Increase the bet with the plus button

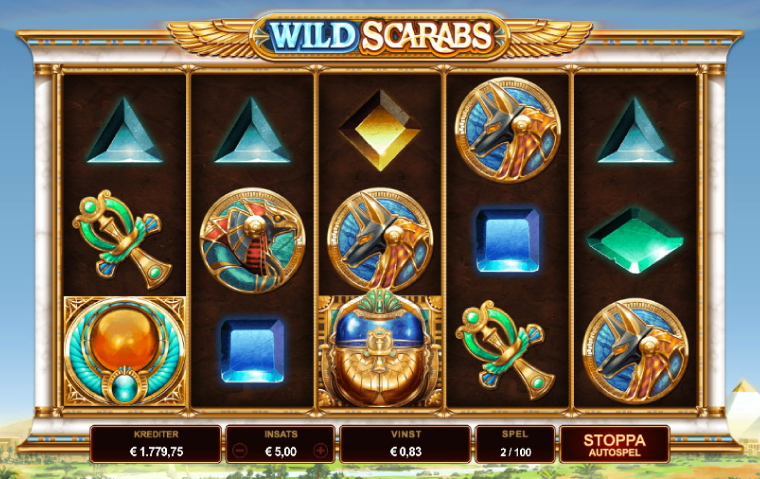(321, 451)
